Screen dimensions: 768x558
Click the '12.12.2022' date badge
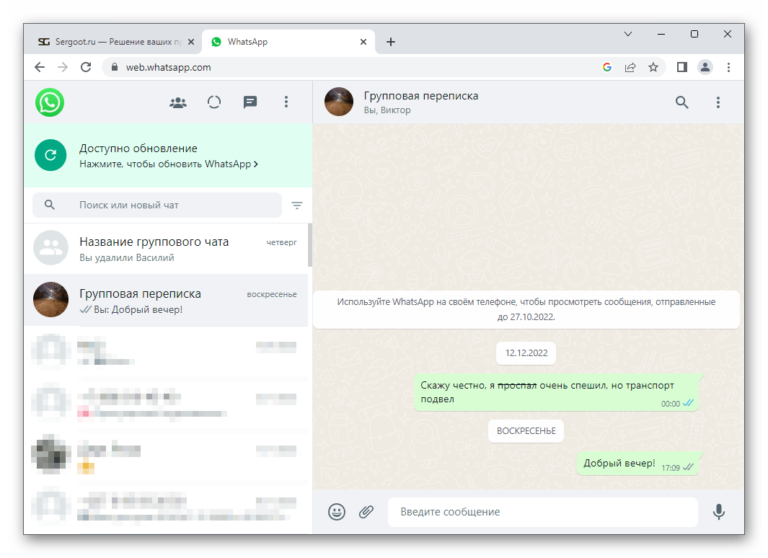coord(526,353)
